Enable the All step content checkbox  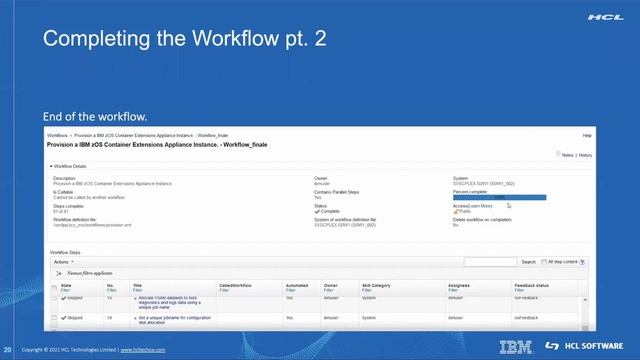[544, 262]
